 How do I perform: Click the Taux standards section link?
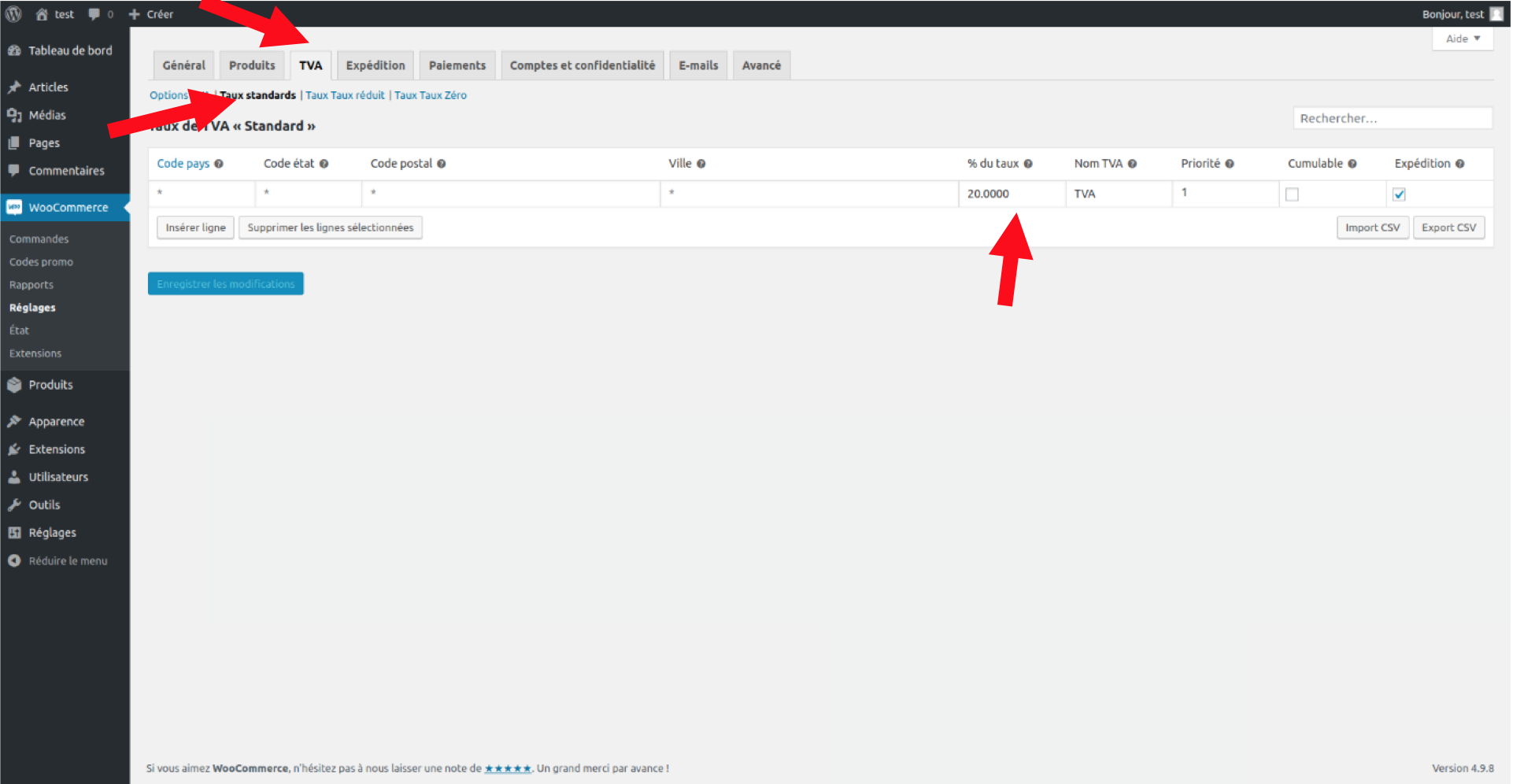click(257, 95)
